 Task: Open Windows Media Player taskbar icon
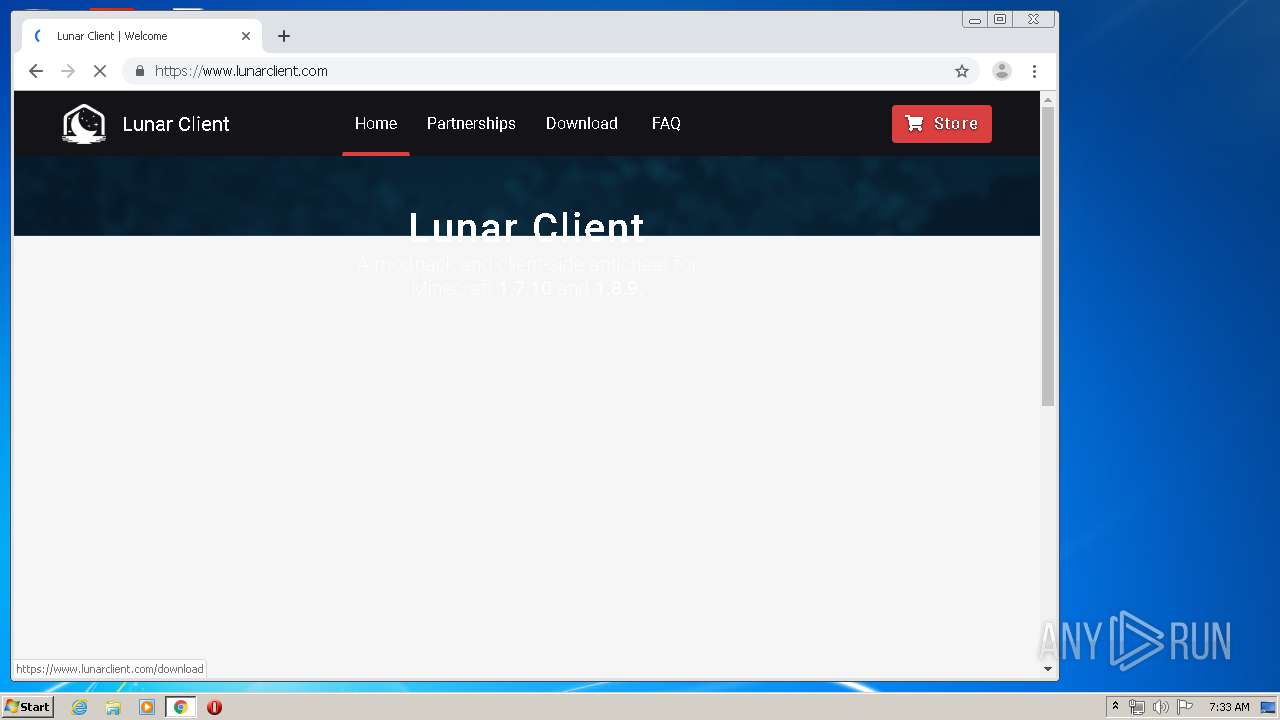click(147, 707)
